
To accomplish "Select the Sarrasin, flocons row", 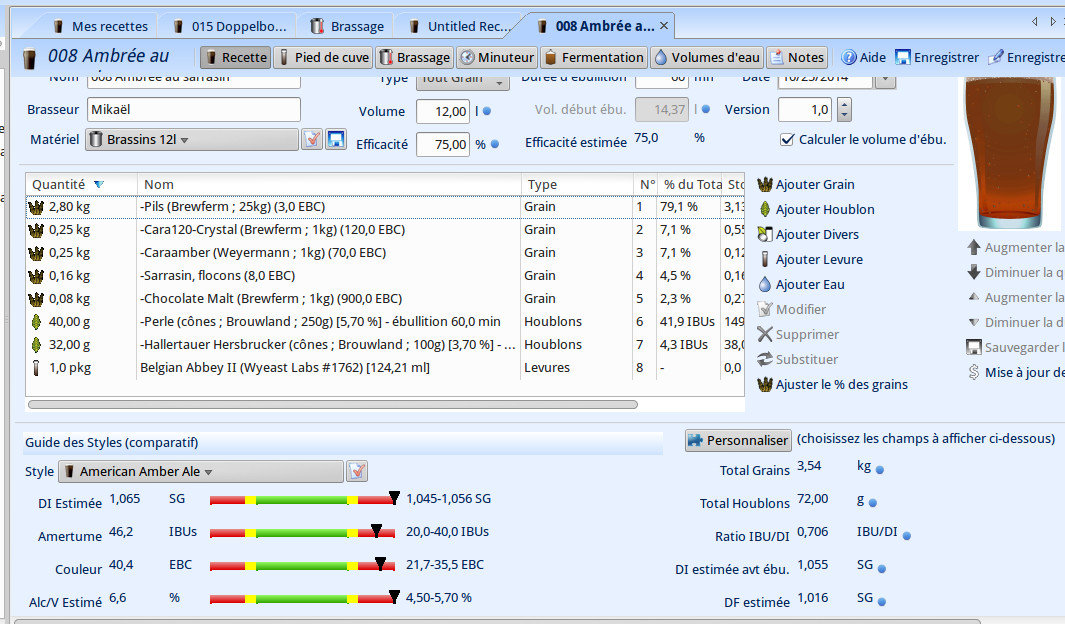I will [385, 276].
